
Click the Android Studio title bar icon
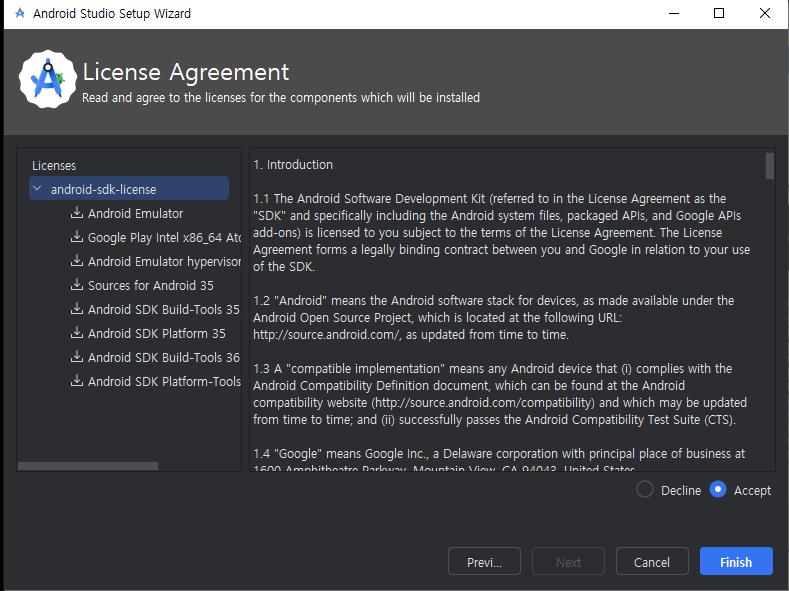point(20,13)
